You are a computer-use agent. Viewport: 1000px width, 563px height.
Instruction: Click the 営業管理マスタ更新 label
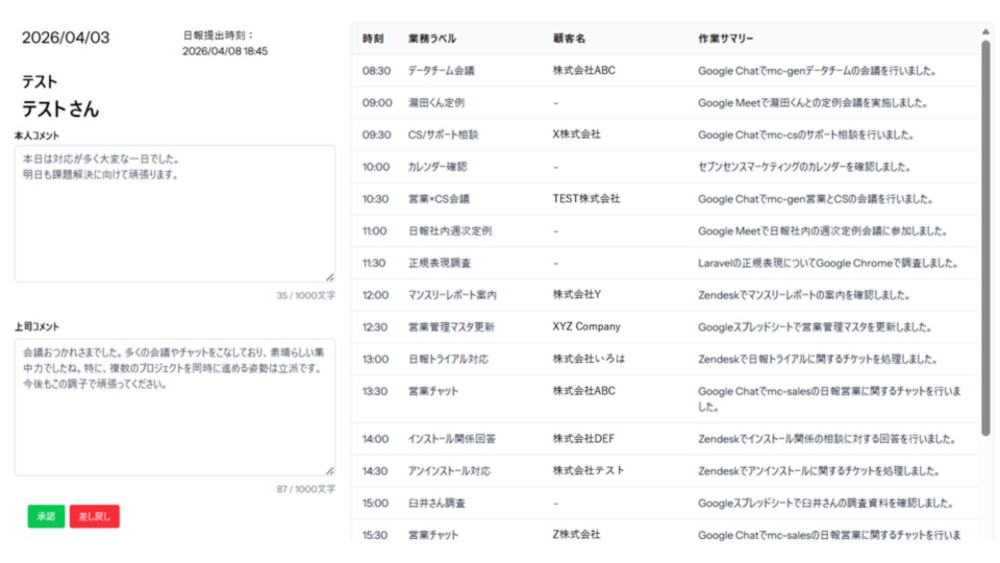pyautogui.click(x=451, y=327)
